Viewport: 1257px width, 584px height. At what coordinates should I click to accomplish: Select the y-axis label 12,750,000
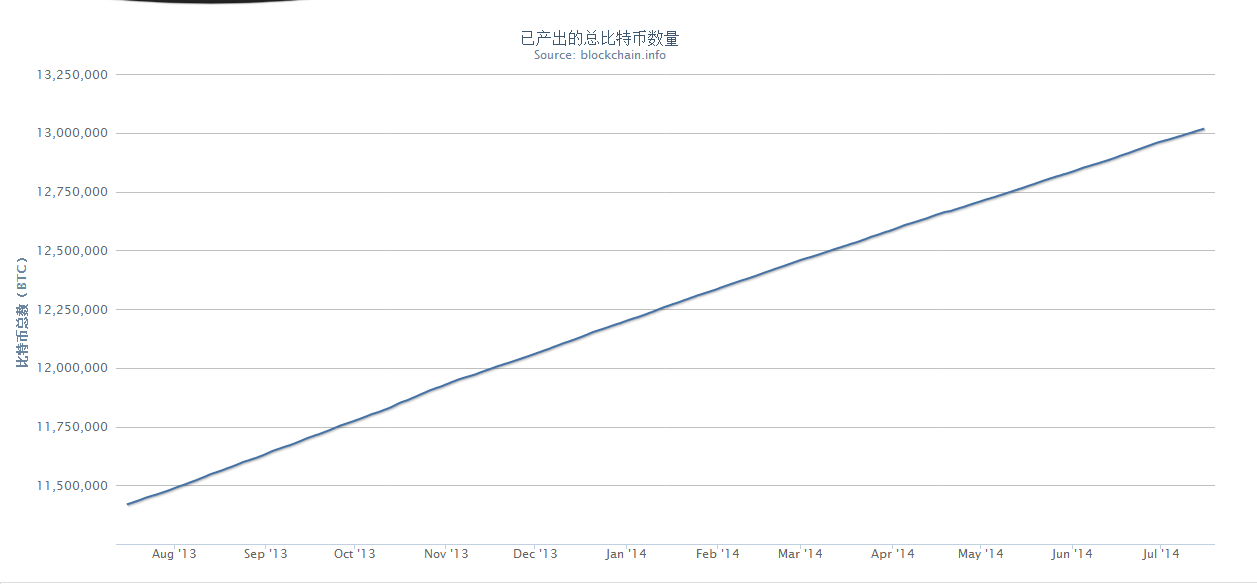pyautogui.click(x=73, y=192)
